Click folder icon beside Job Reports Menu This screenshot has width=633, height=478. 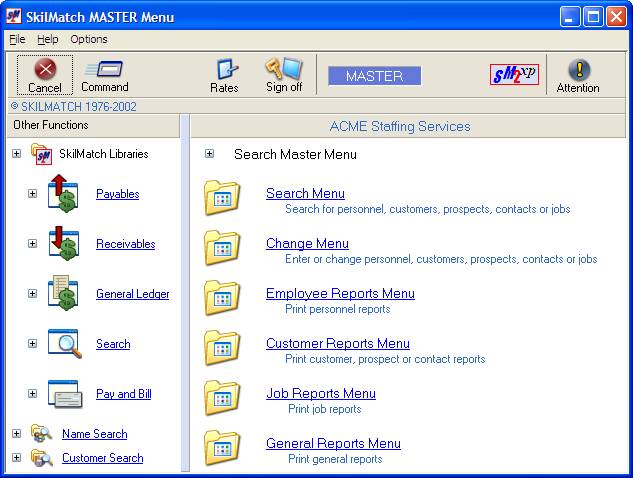pos(222,398)
